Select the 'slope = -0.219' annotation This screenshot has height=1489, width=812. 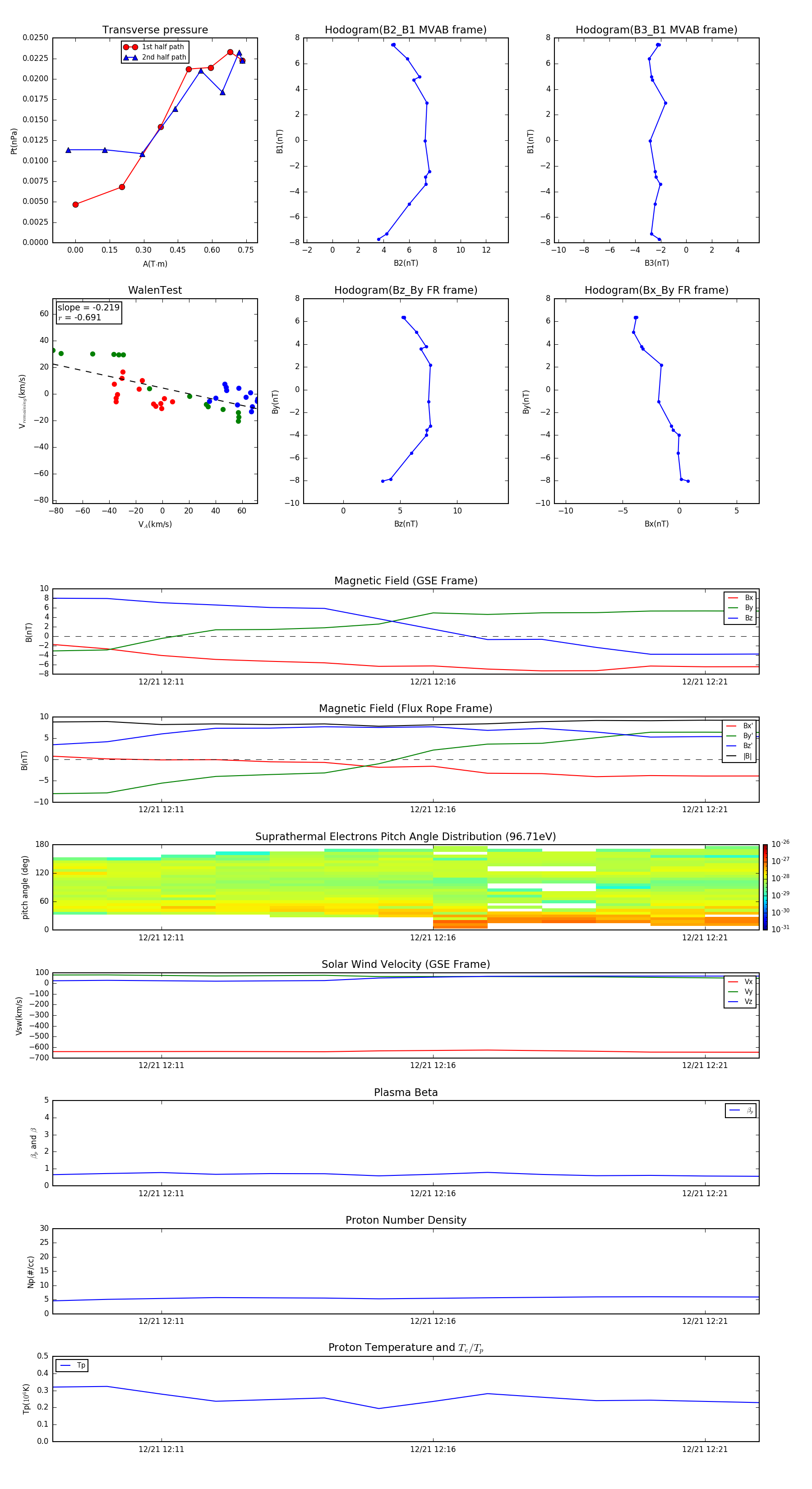click(x=88, y=308)
